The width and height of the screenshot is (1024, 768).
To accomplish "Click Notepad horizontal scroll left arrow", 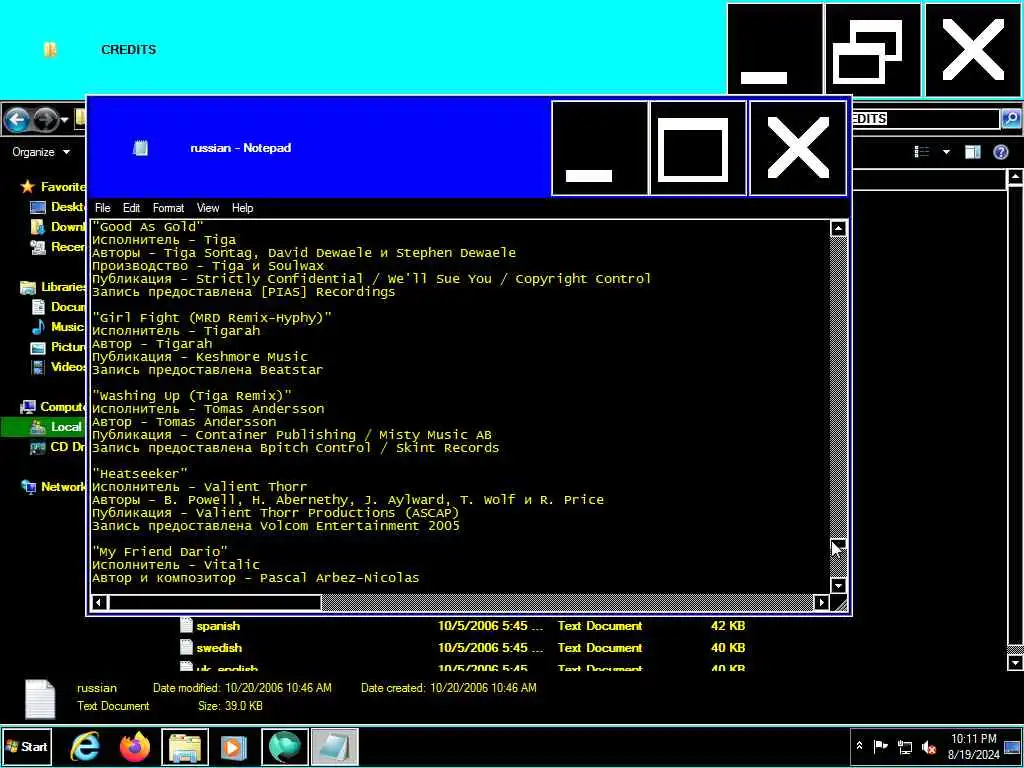I will 99,602.
